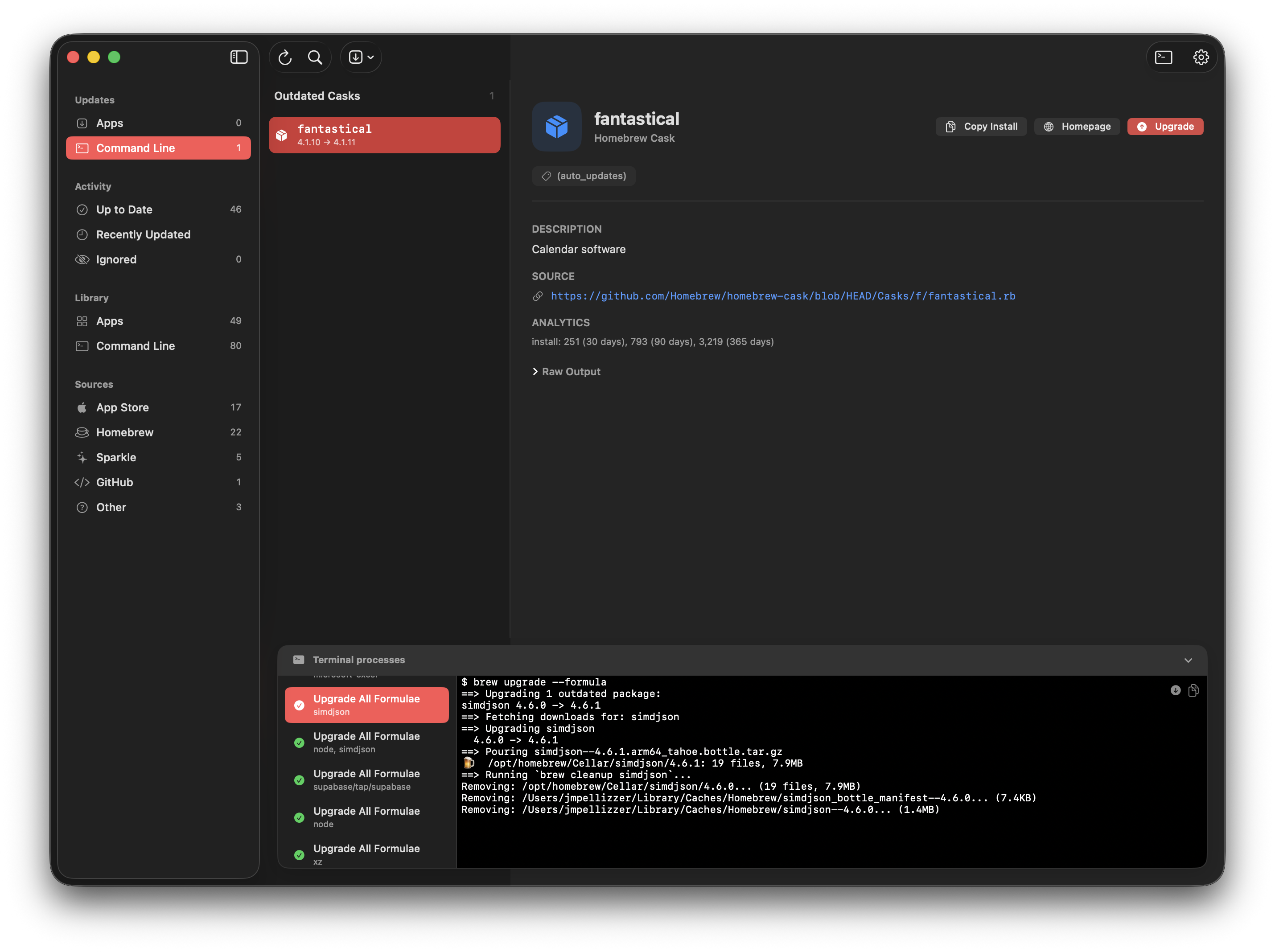The width and height of the screenshot is (1275, 952).
Task: Expand the Raw Output disclosure
Action: (566, 372)
